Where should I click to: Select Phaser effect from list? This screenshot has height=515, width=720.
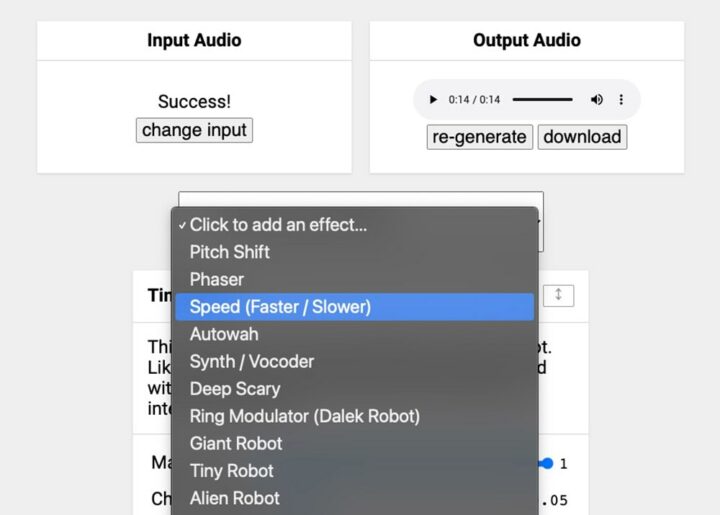click(217, 279)
